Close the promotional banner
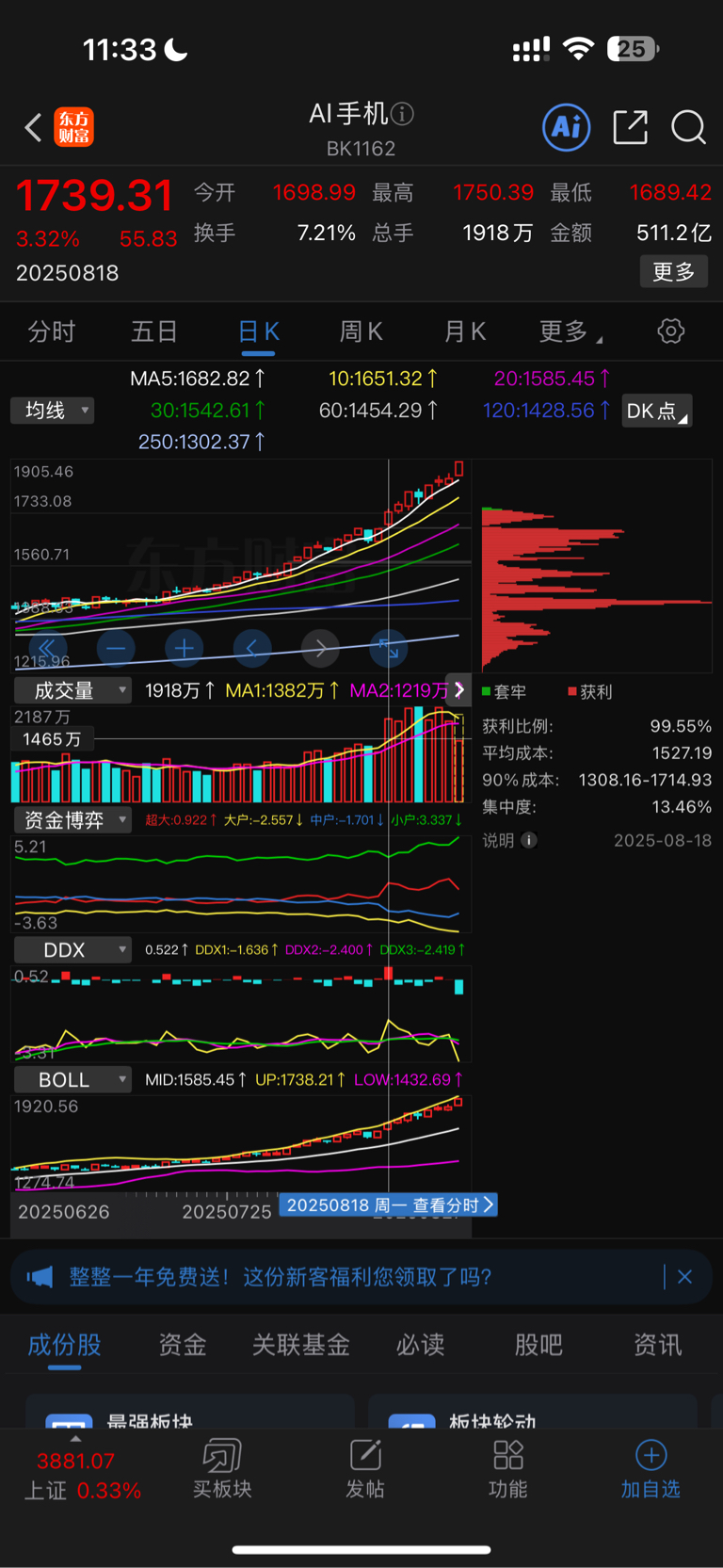 click(684, 1277)
